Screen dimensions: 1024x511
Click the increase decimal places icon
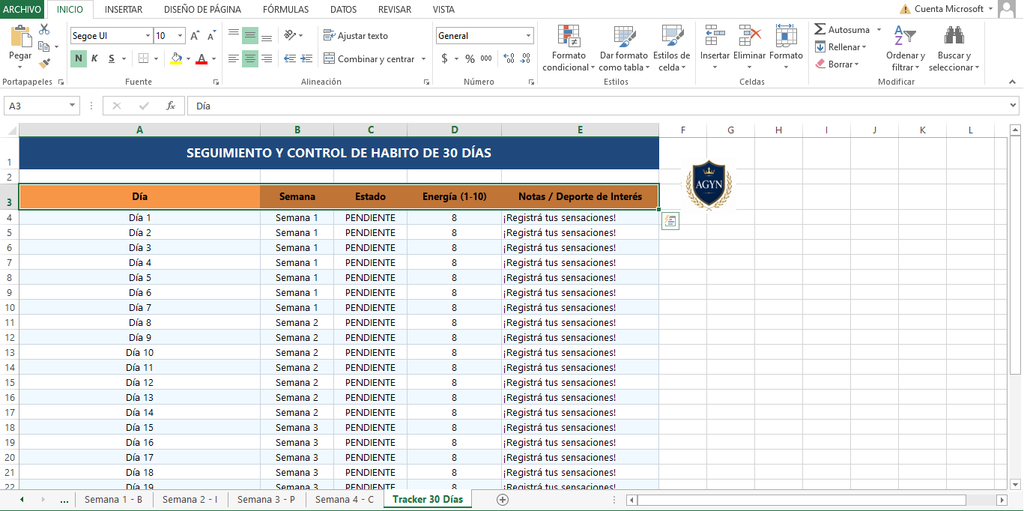[x=509, y=59]
